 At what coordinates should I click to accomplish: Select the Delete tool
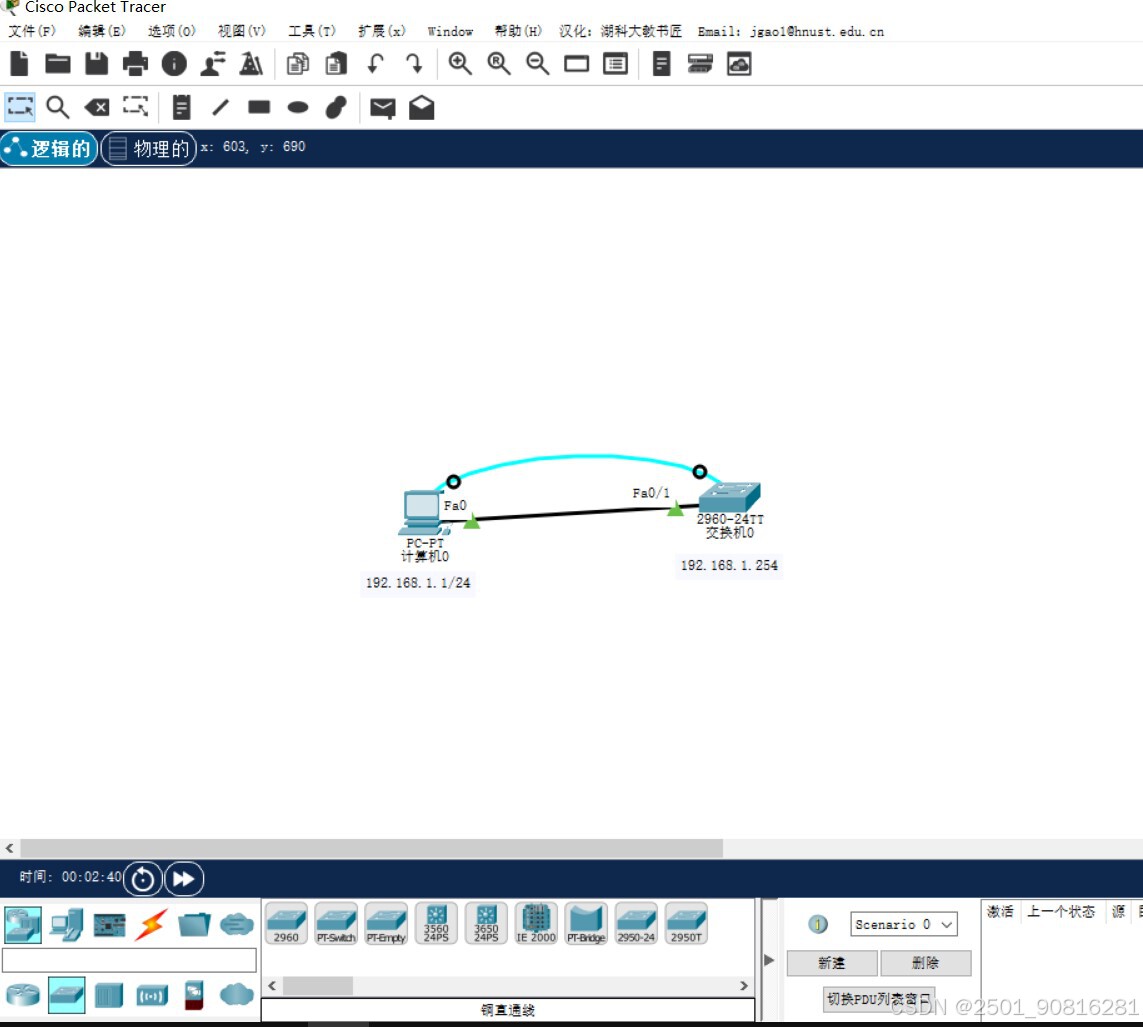click(x=96, y=108)
